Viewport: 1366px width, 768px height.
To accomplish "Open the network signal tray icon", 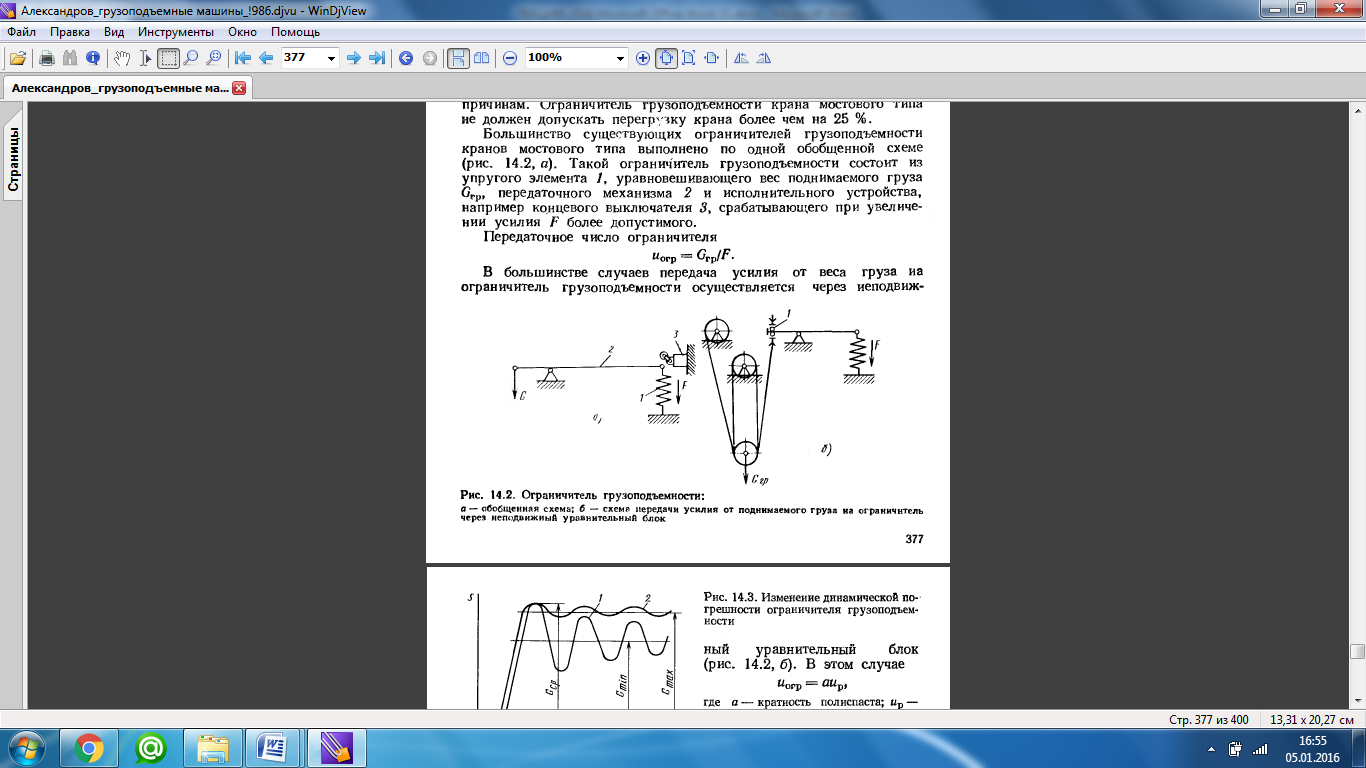I will (x=1260, y=748).
